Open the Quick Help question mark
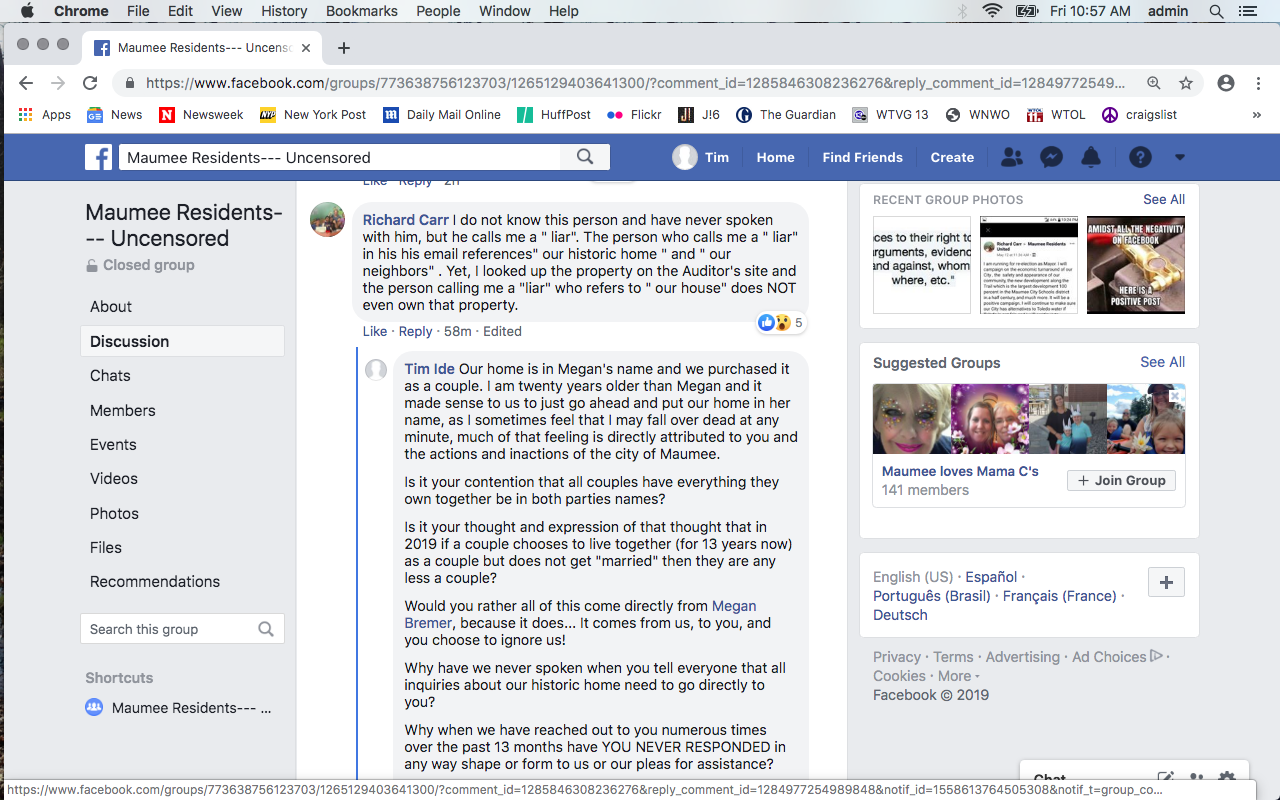This screenshot has width=1280, height=800. tap(1140, 157)
